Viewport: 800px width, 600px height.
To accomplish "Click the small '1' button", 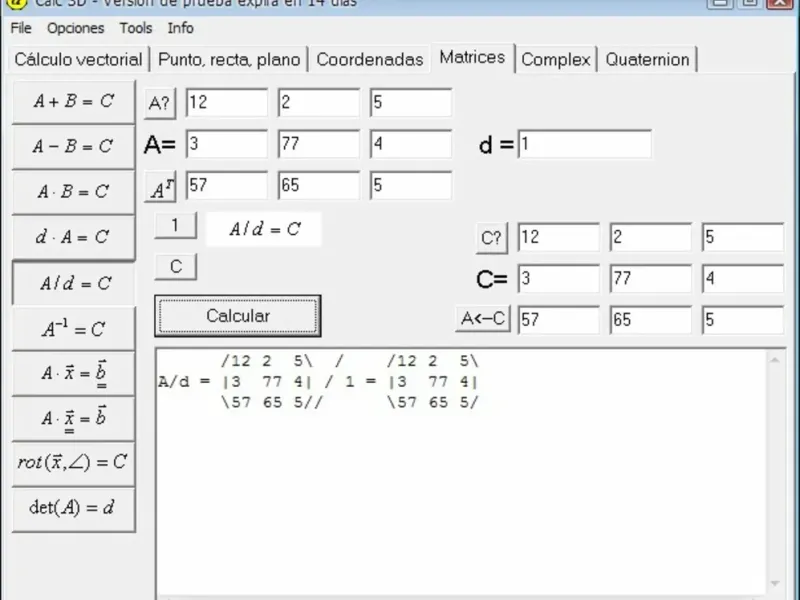I will click(176, 225).
